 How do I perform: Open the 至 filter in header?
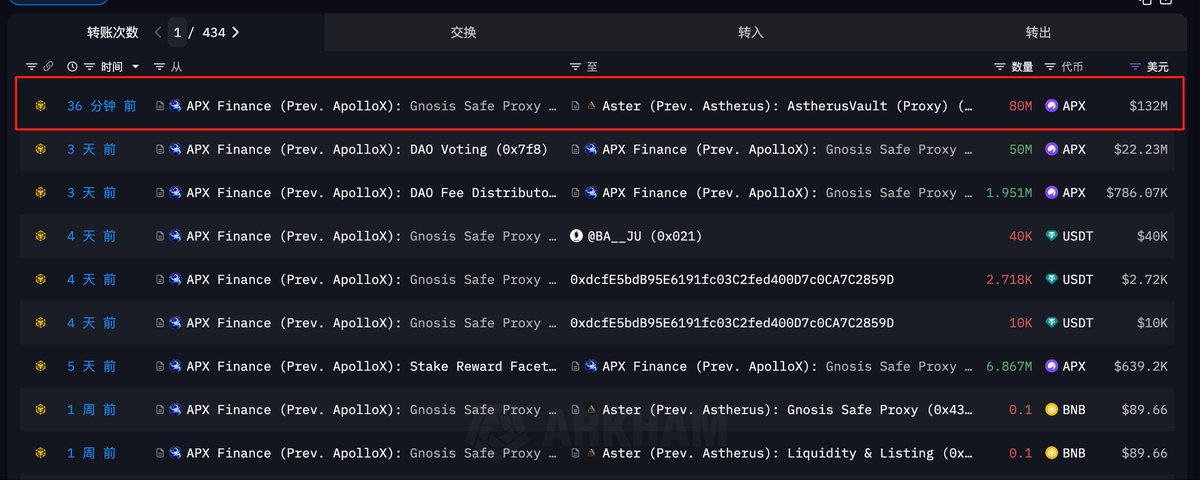coord(575,67)
